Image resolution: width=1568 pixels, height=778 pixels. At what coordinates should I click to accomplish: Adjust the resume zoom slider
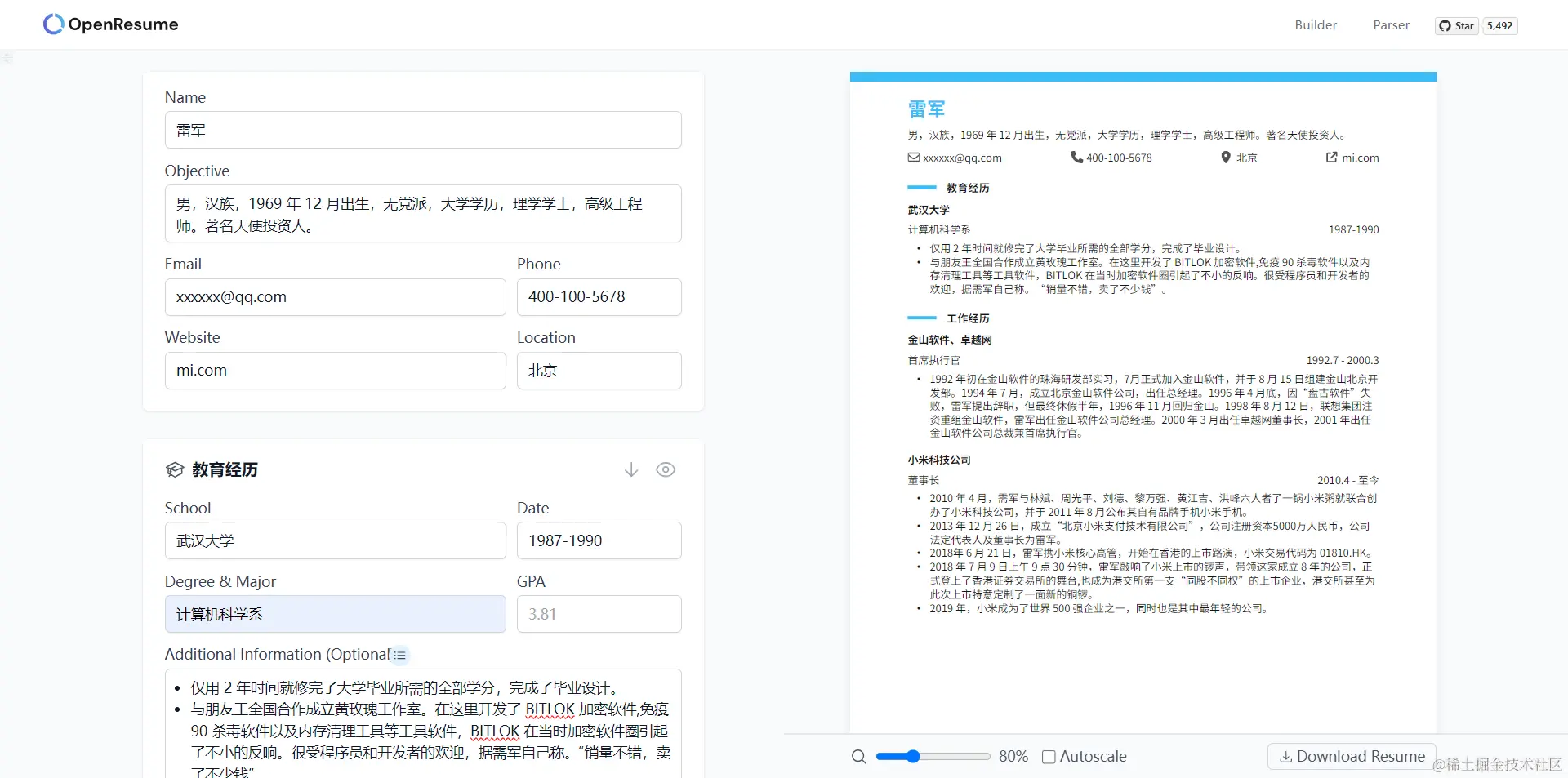(933, 757)
